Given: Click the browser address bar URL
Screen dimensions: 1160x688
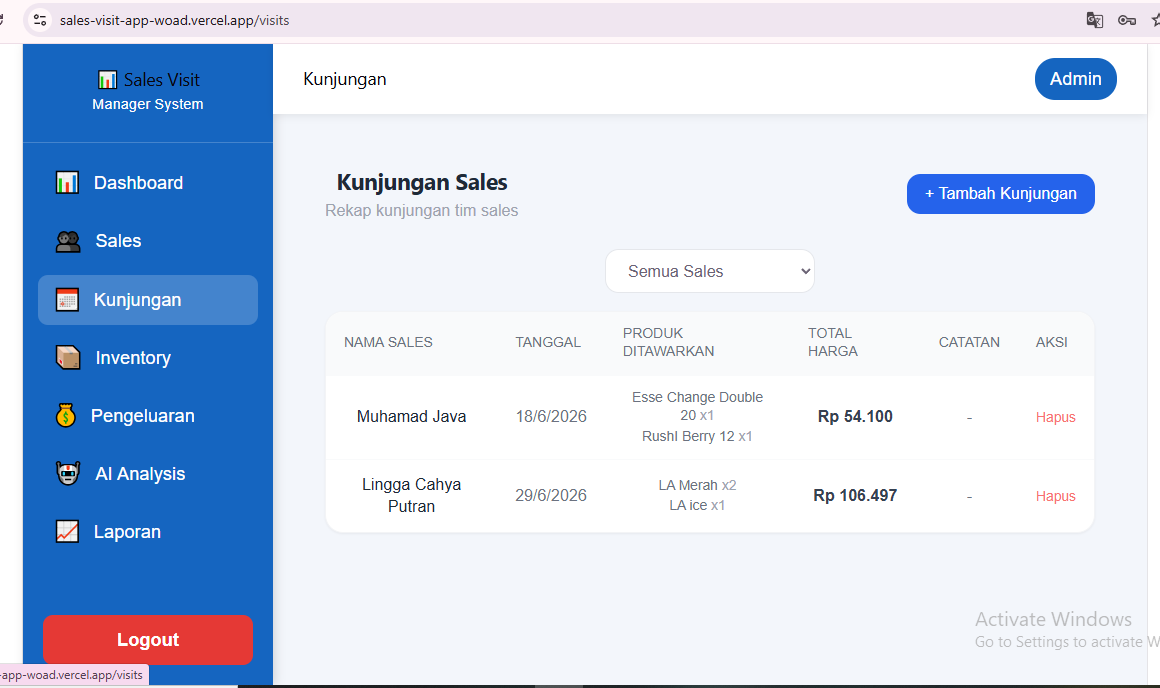Looking at the screenshot, I should pos(175,21).
